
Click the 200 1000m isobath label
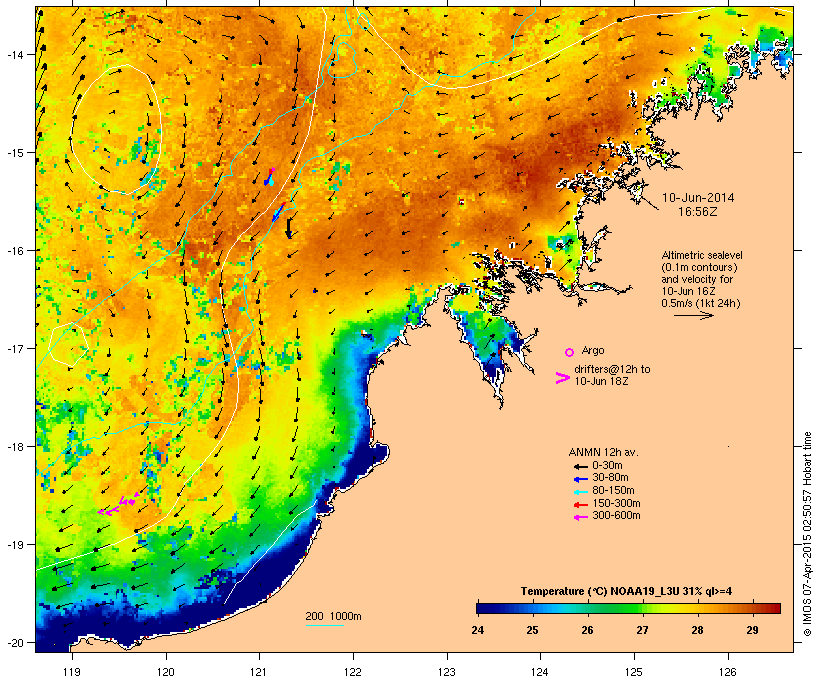click(x=333, y=616)
